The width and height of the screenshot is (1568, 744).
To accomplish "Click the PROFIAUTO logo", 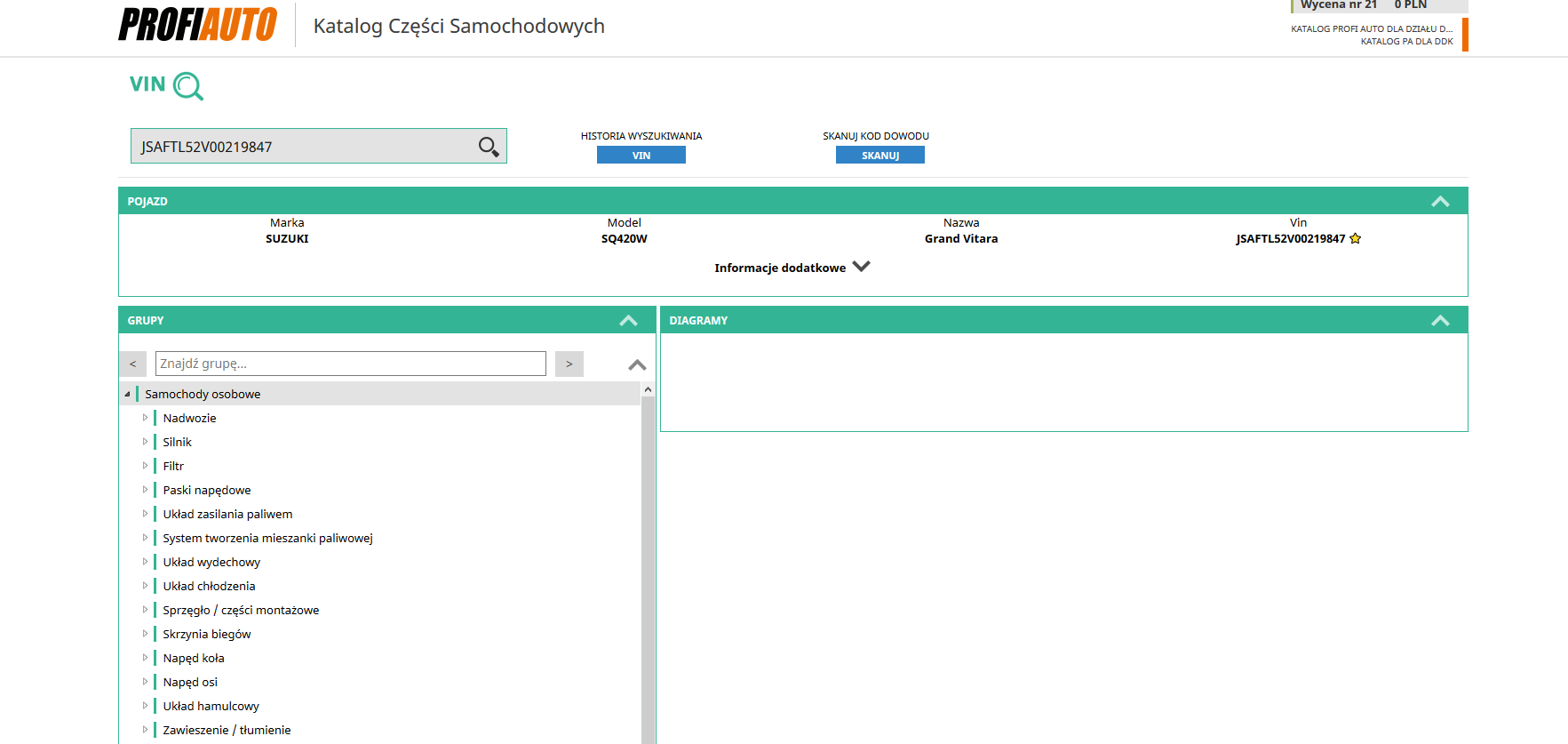I will pos(197,25).
